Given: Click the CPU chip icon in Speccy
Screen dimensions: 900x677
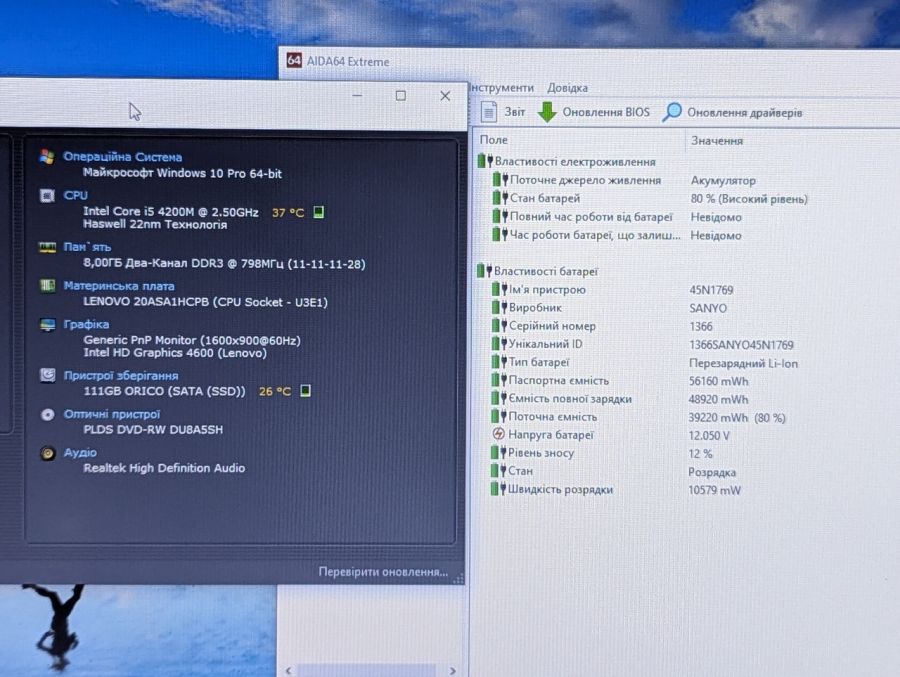Looking at the screenshot, I should coord(47,196).
